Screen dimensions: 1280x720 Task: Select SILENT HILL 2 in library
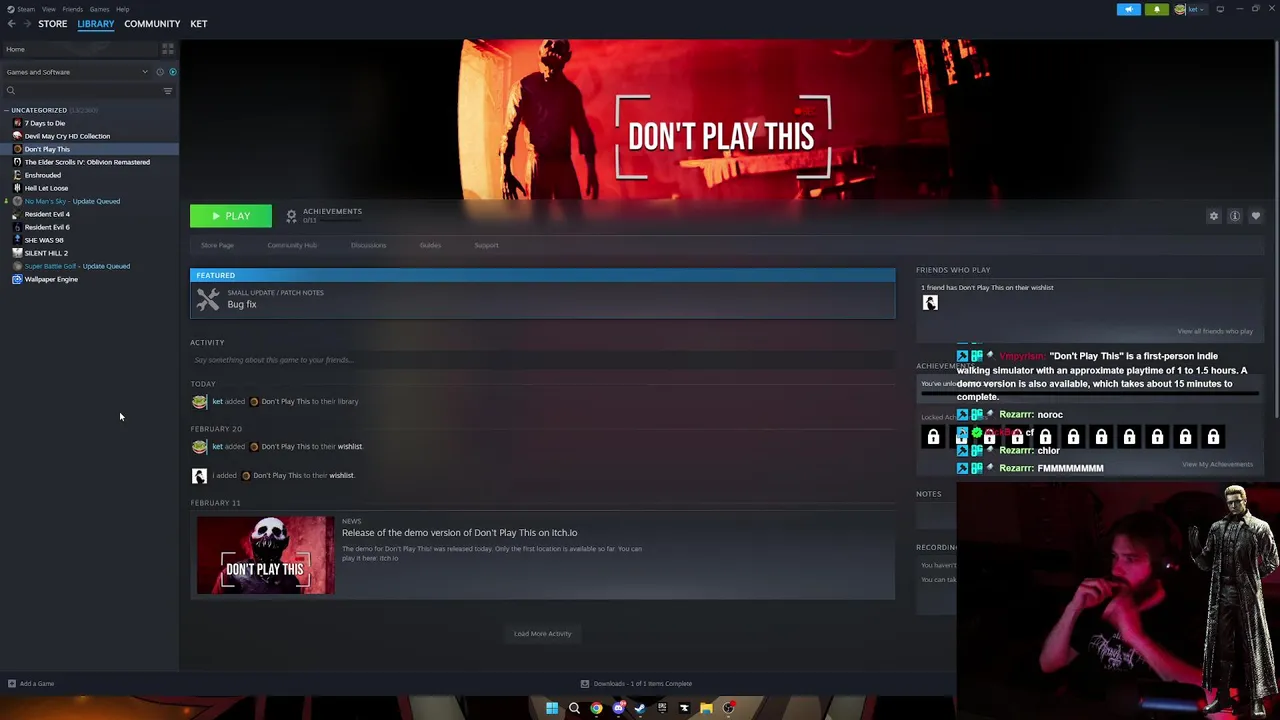click(x=46, y=253)
